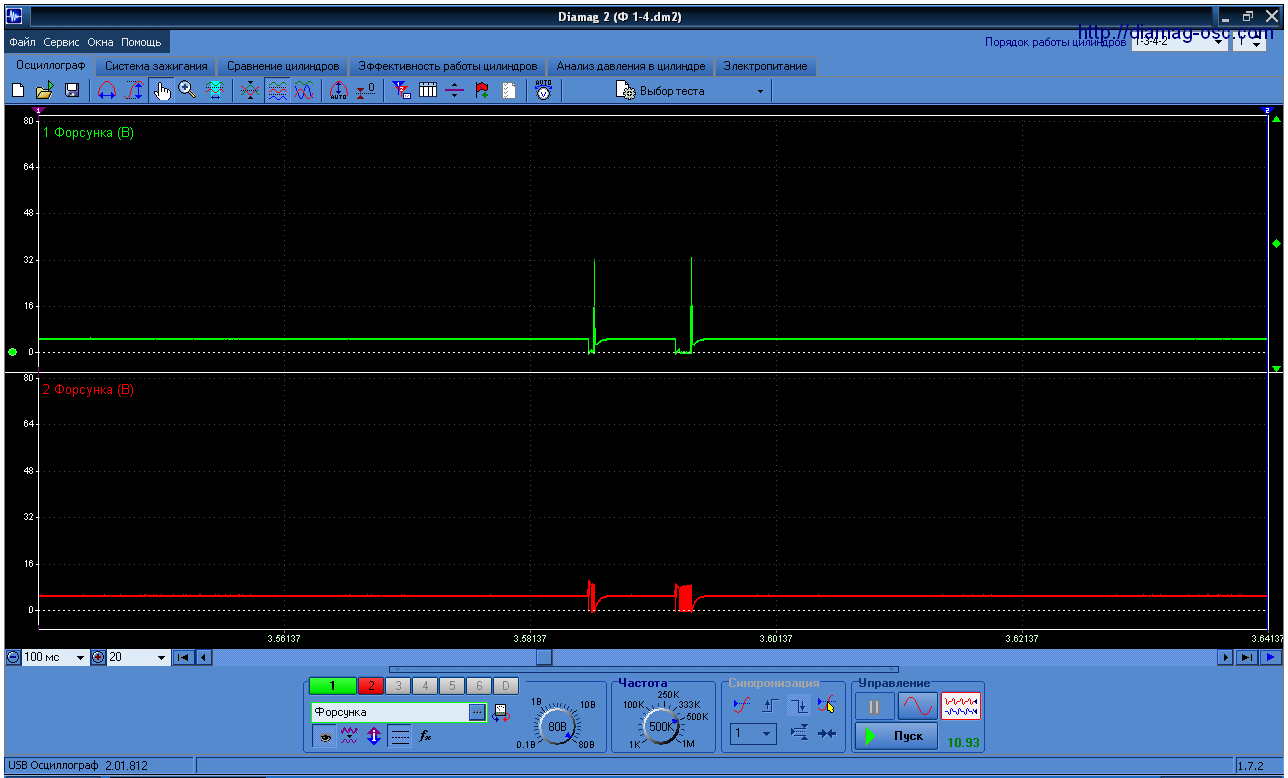Adjust the 80В voltage range knob
The width and height of the screenshot is (1288, 778).
(558, 726)
